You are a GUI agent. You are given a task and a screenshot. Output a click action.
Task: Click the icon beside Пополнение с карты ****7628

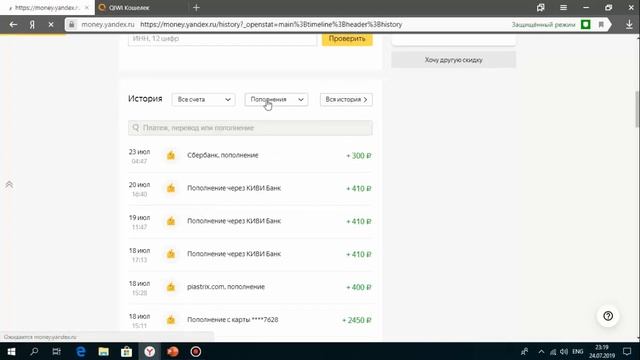[171, 320]
